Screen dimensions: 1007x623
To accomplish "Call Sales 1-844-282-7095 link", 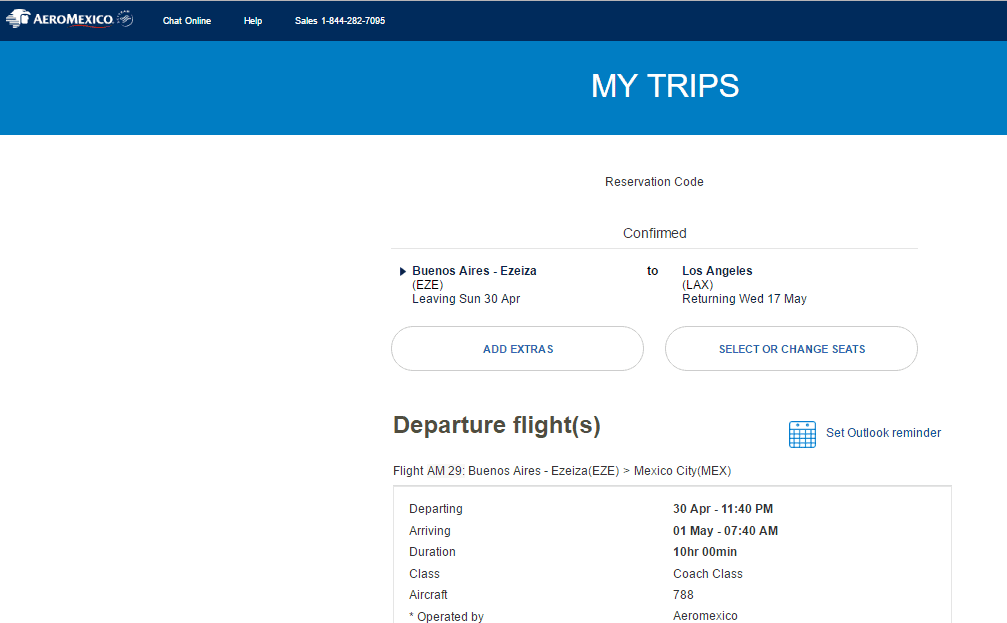I will 340,21.
